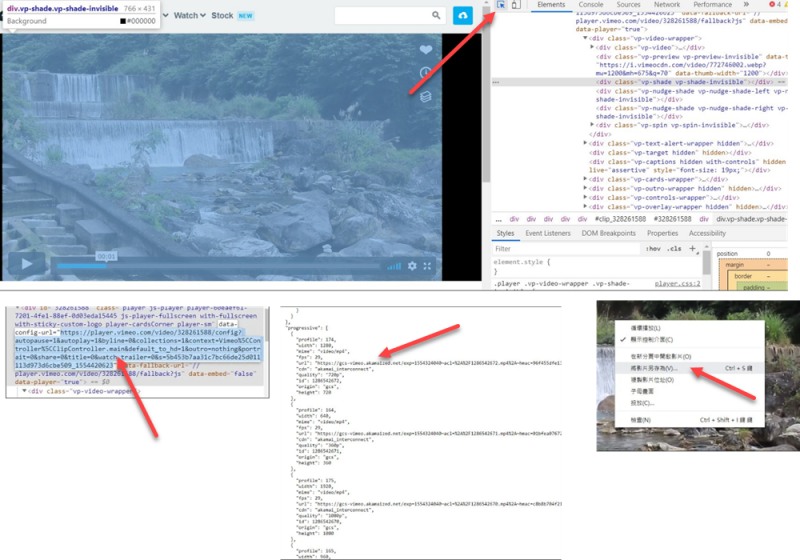The image size is (800, 560).
Task: Open the gear settings icon in the player
Action: (412, 266)
